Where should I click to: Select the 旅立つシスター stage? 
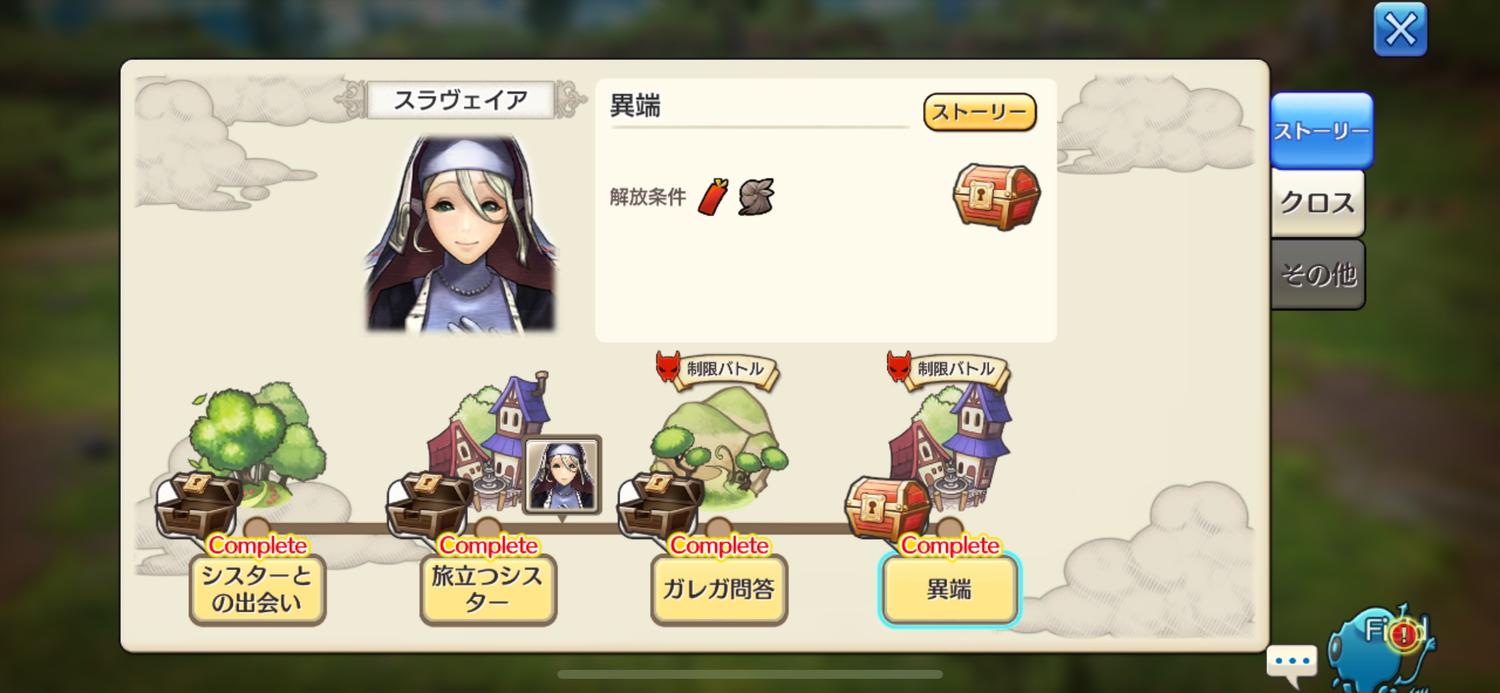tap(488, 590)
